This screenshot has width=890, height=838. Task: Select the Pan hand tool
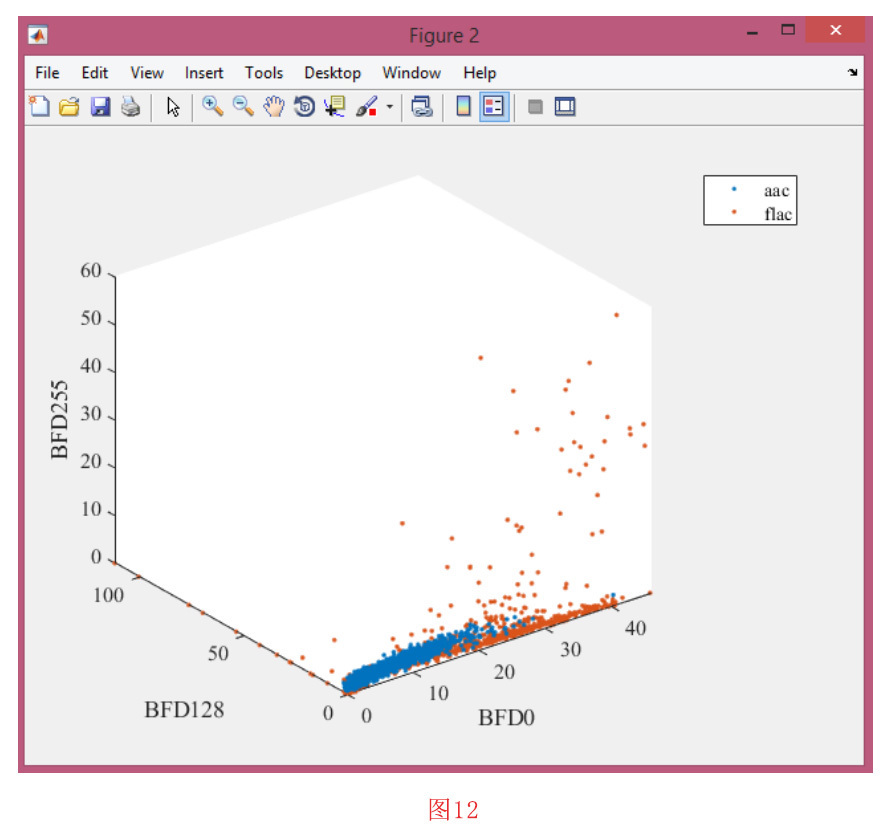point(274,106)
